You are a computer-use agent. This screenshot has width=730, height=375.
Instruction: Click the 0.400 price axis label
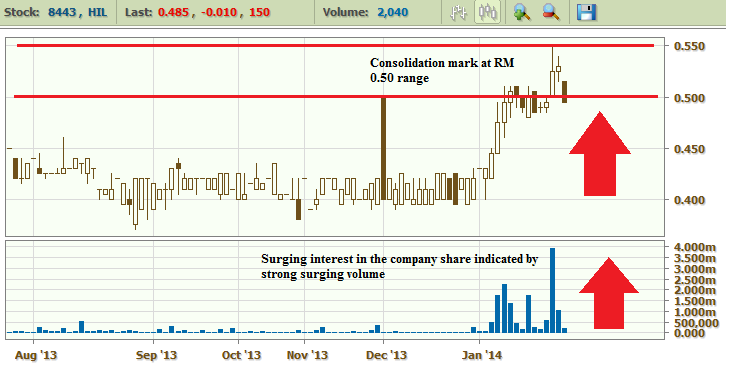pyautogui.click(x=689, y=200)
